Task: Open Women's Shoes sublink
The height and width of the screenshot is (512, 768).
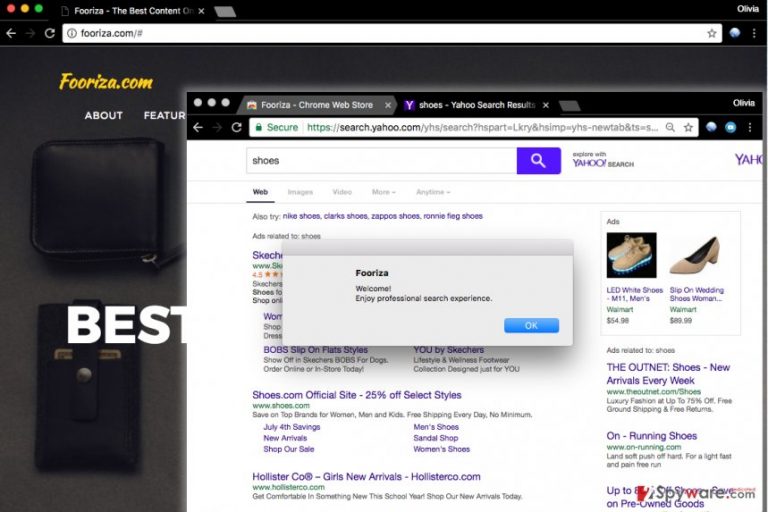Action: 441,449
